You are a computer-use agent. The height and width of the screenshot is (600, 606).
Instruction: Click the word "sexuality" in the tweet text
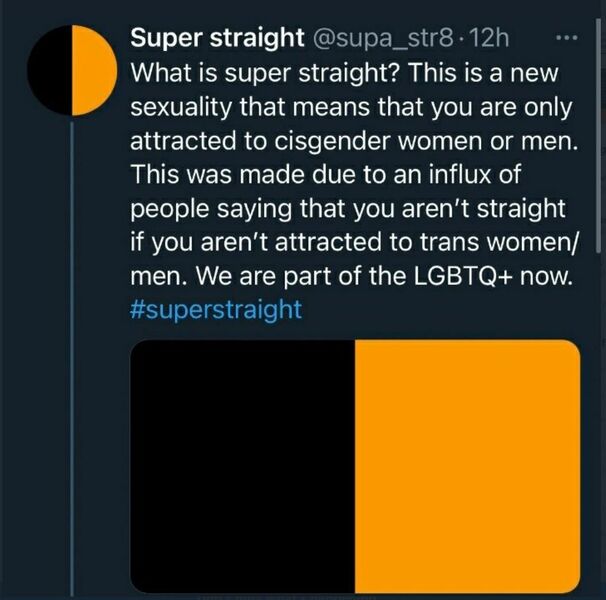coord(181,107)
